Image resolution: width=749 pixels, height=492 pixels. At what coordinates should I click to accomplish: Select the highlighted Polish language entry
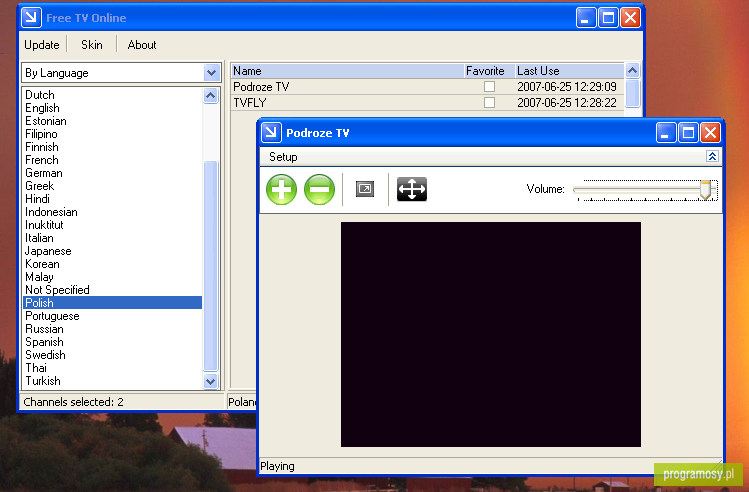[113, 303]
